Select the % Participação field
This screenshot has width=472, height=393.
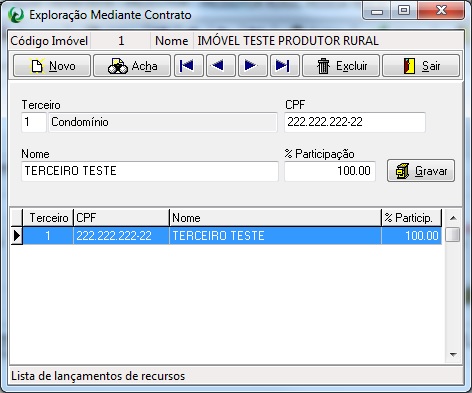330,171
